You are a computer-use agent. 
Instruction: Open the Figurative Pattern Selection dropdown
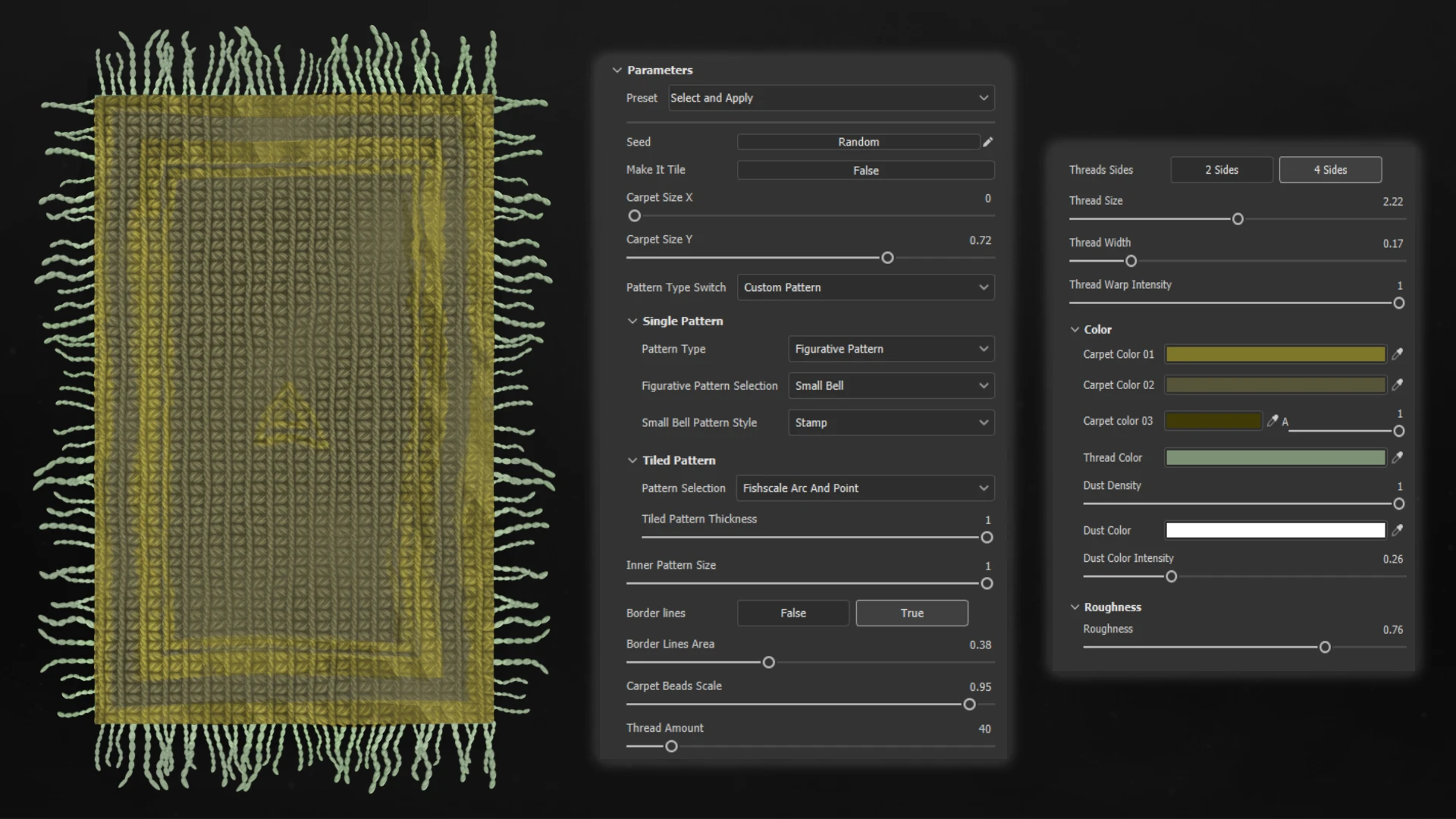(891, 385)
